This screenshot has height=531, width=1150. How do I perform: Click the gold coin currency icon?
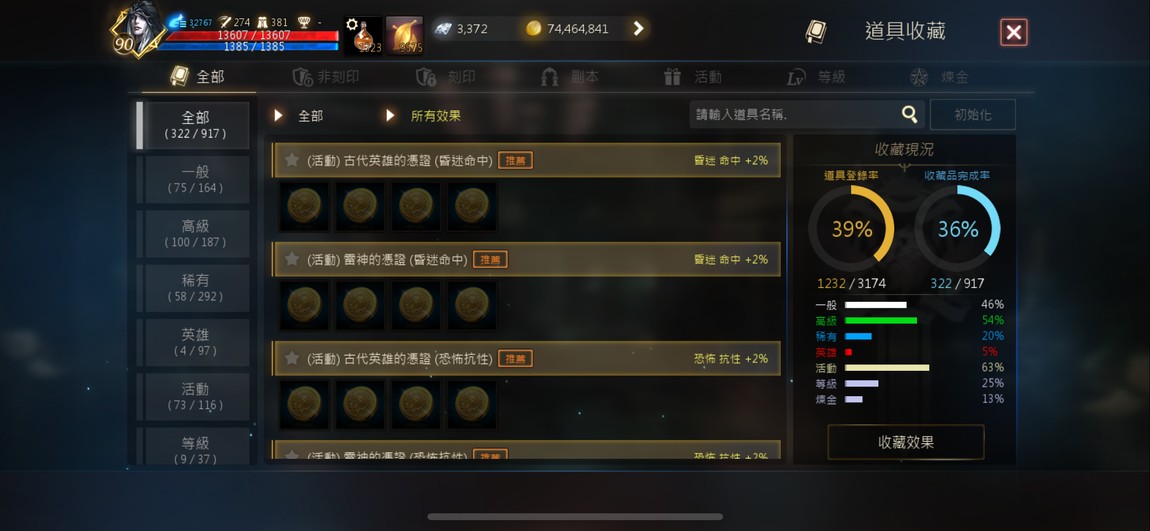point(534,29)
